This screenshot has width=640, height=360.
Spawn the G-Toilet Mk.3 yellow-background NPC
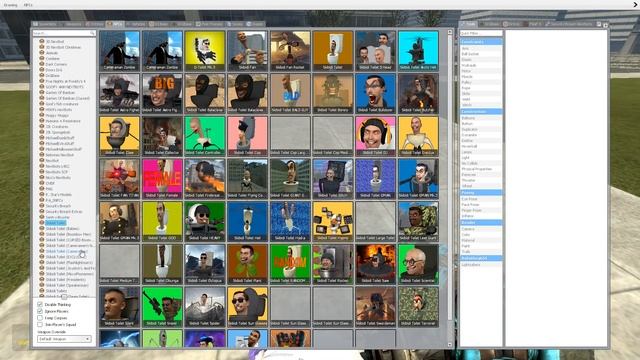coord(204,51)
